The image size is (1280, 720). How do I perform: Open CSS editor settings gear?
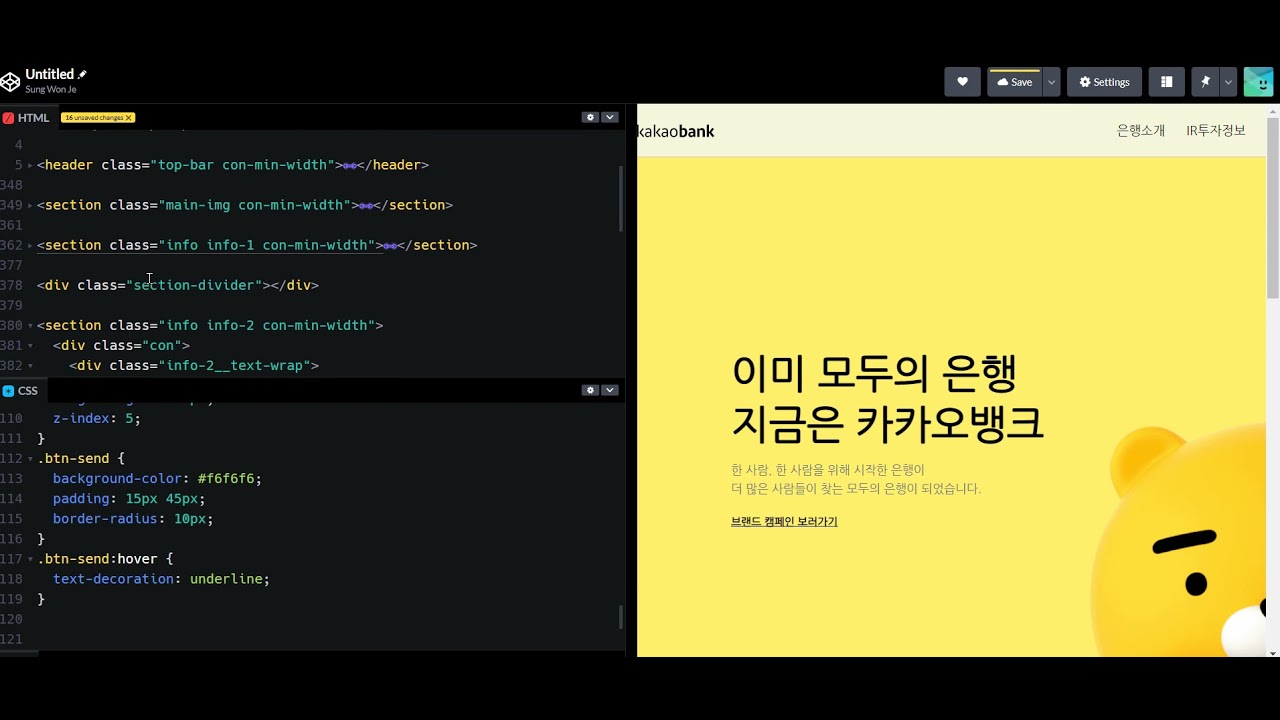point(590,390)
